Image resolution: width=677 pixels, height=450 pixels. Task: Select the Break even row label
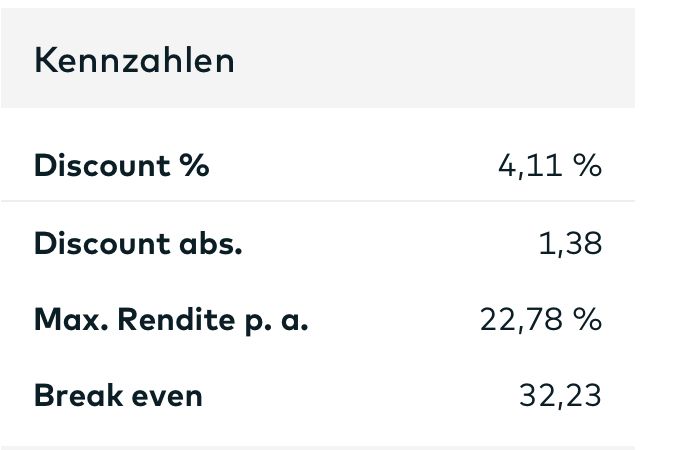pos(118,396)
